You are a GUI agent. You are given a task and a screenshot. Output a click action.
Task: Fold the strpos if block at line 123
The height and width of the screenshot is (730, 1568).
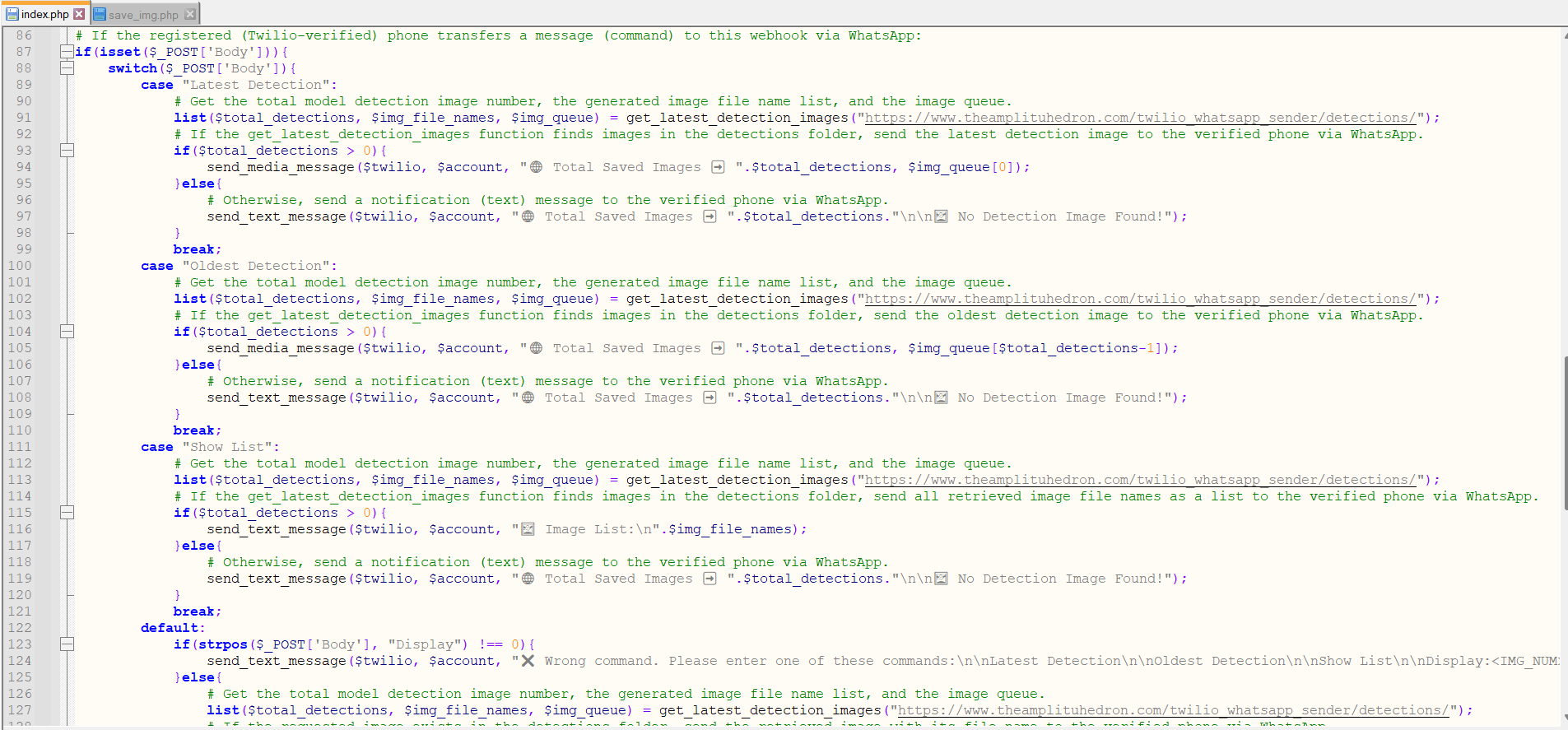[67, 644]
